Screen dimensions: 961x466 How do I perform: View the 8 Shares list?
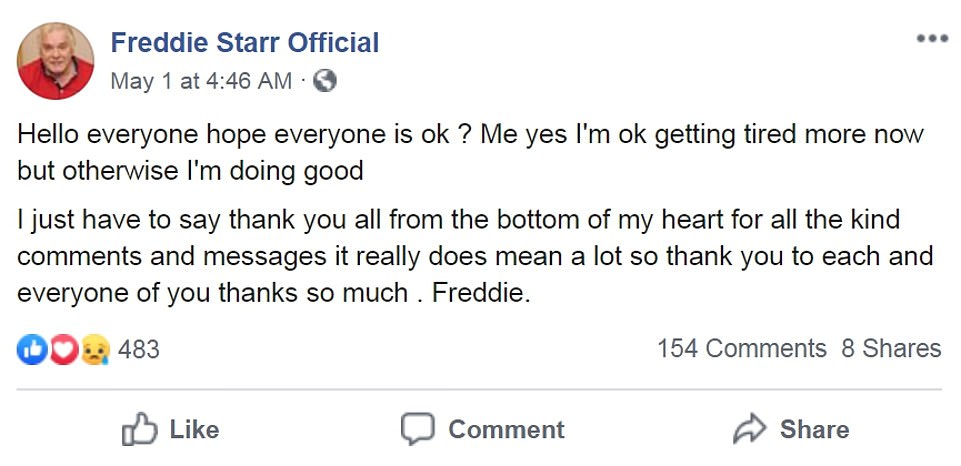(890, 348)
